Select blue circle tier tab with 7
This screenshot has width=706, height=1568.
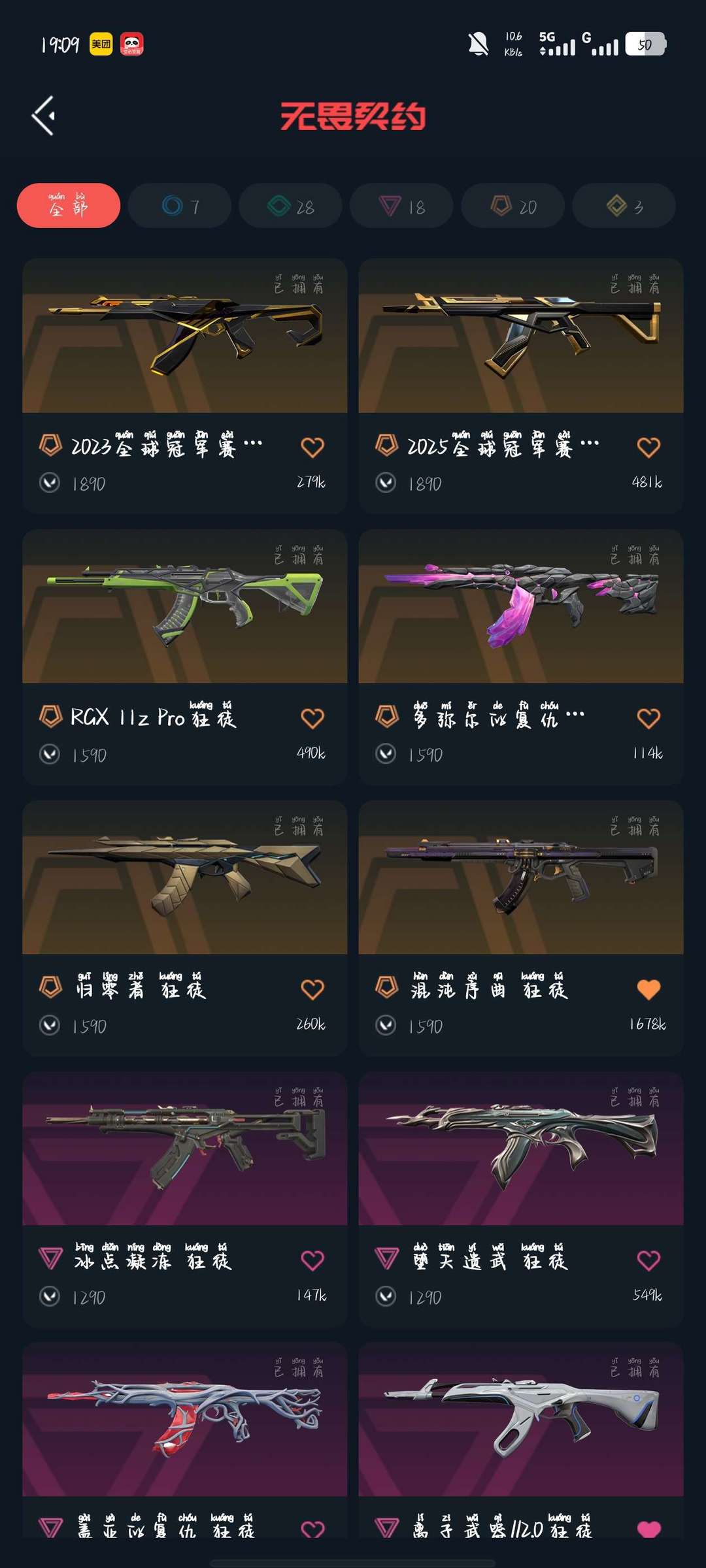pyautogui.click(x=180, y=206)
